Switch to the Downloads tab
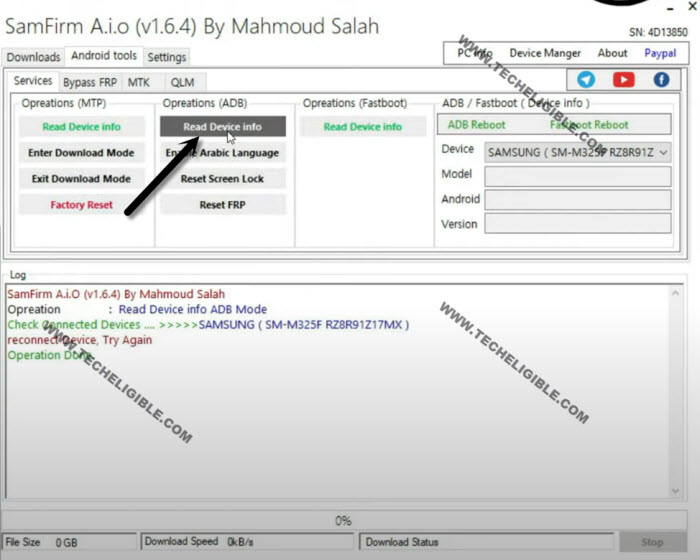This screenshot has width=700, height=560. pyautogui.click(x=33, y=57)
